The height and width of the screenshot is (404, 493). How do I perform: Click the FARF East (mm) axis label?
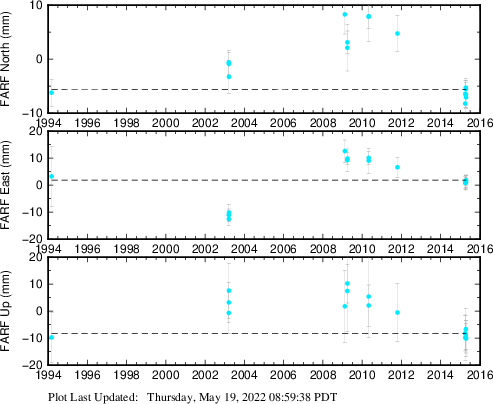[6, 185]
